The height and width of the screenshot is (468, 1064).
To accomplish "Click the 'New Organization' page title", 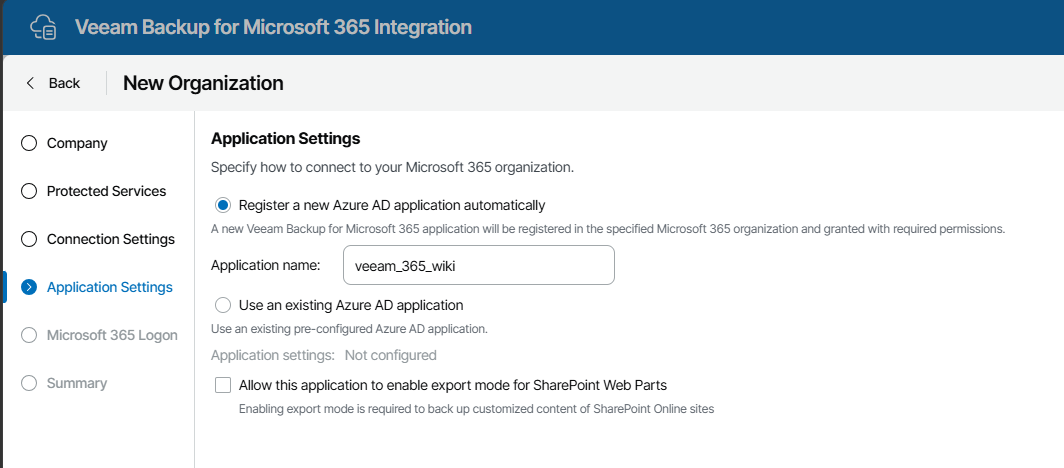I will (x=203, y=83).
